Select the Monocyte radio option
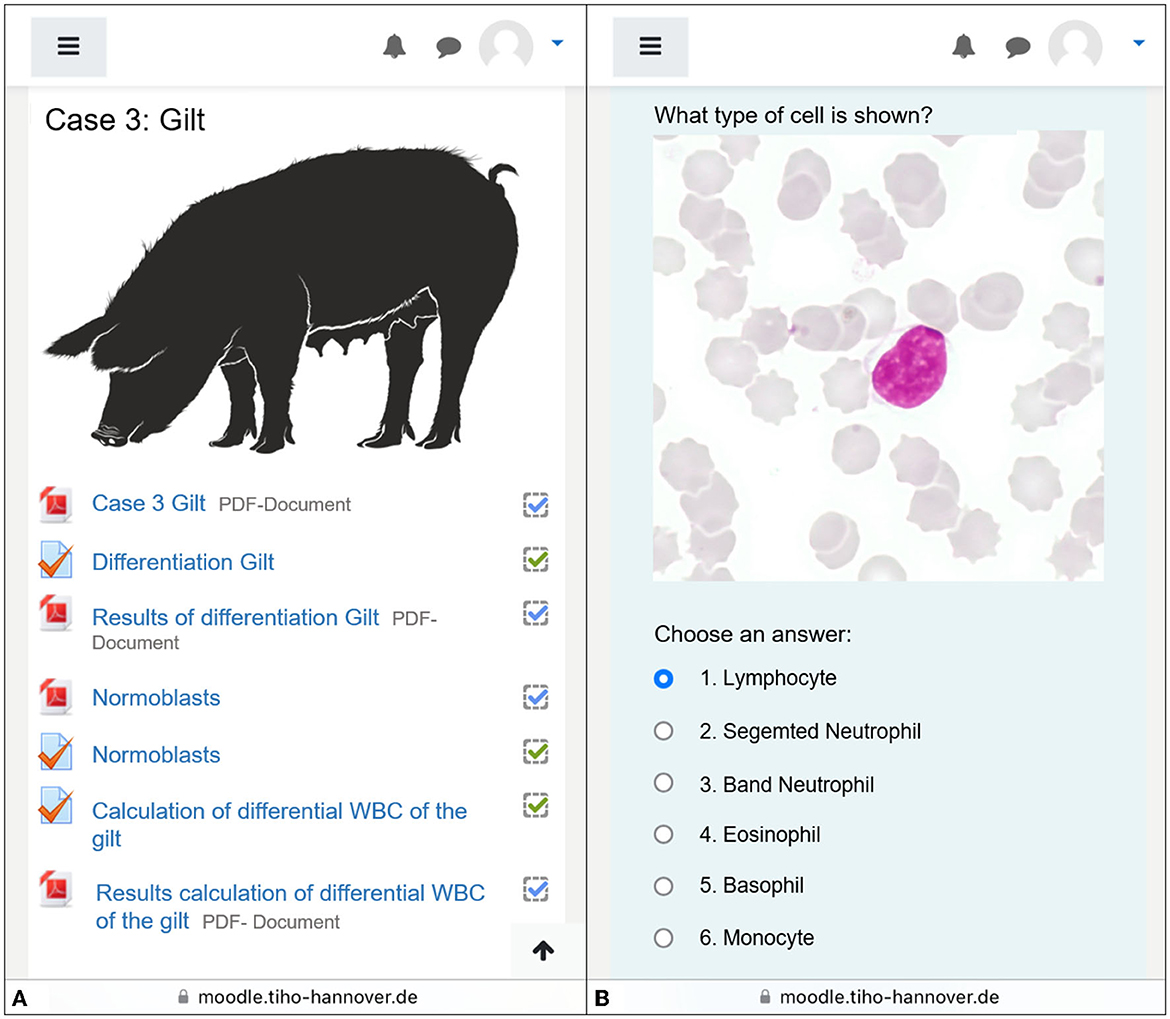The height and width of the screenshot is (1019, 1170). (663, 938)
